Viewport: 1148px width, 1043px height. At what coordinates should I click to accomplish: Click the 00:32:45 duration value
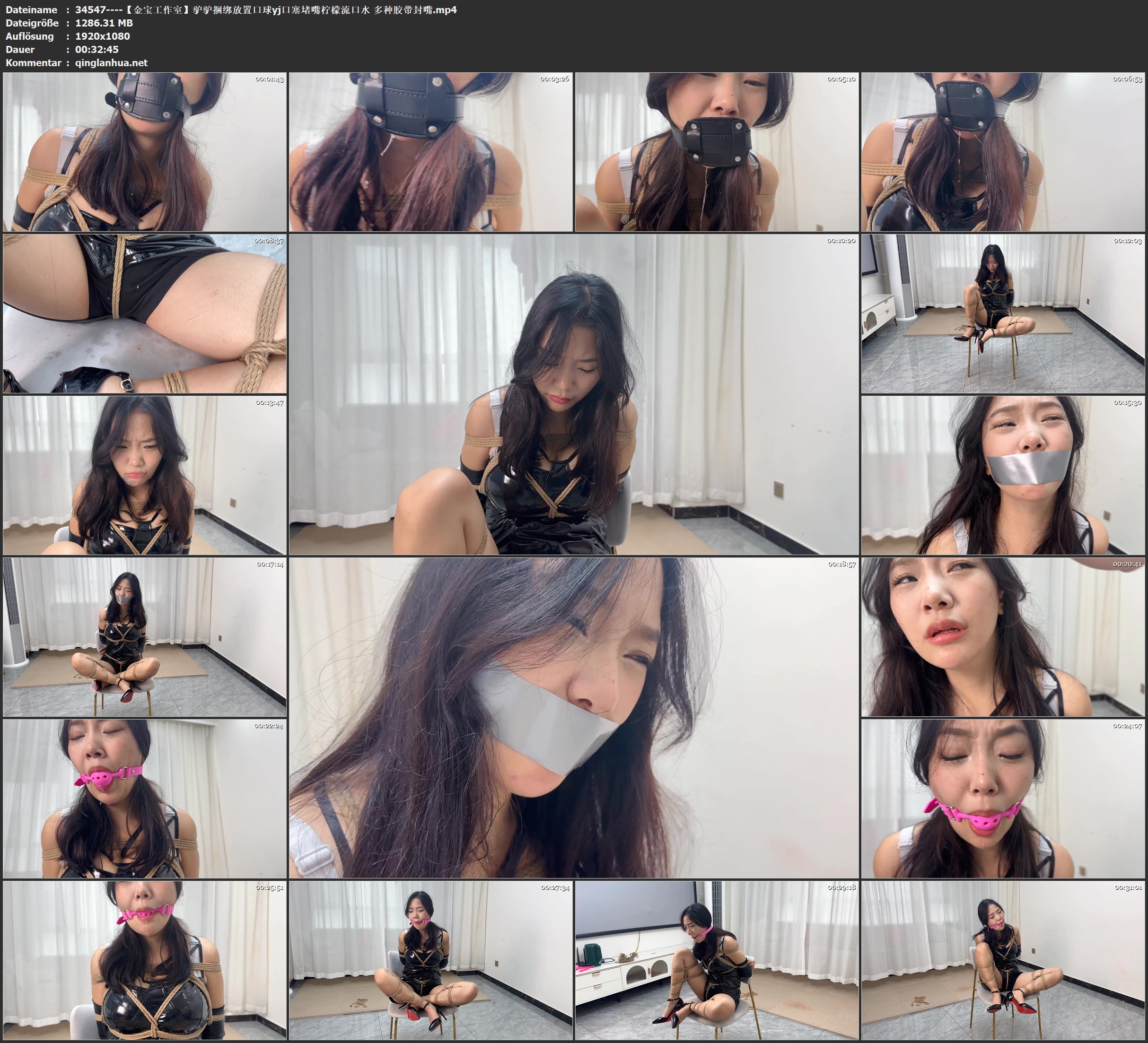click(97, 50)
